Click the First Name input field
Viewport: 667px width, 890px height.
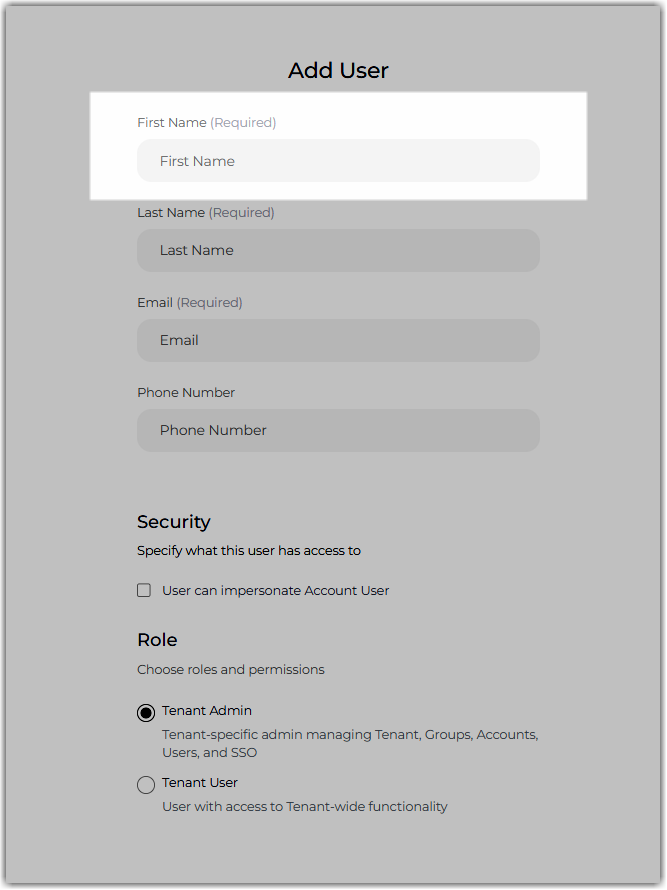[x=338, y=161]
